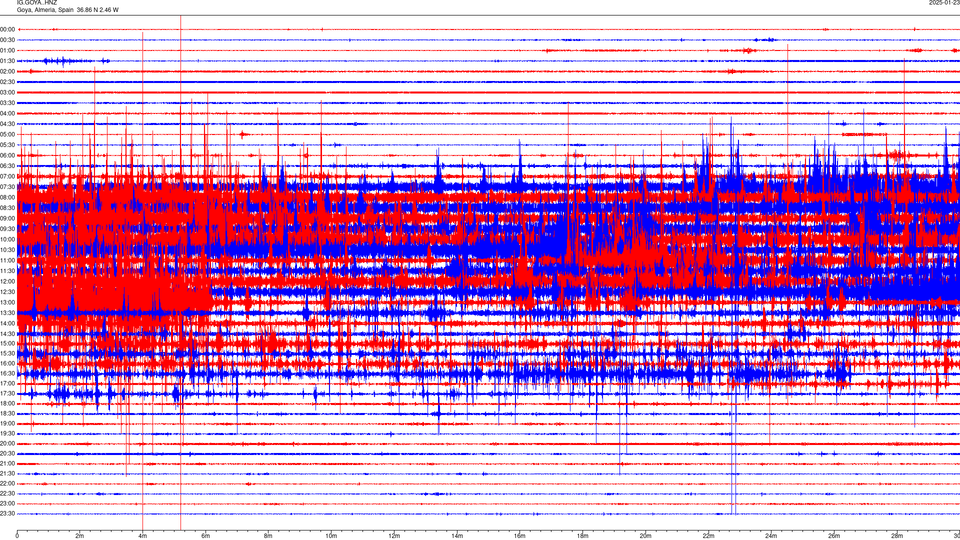Select the 13:00 time row label
Image resolution: width=960 pixels, height=540 pixels.
[x=7, y=302]
